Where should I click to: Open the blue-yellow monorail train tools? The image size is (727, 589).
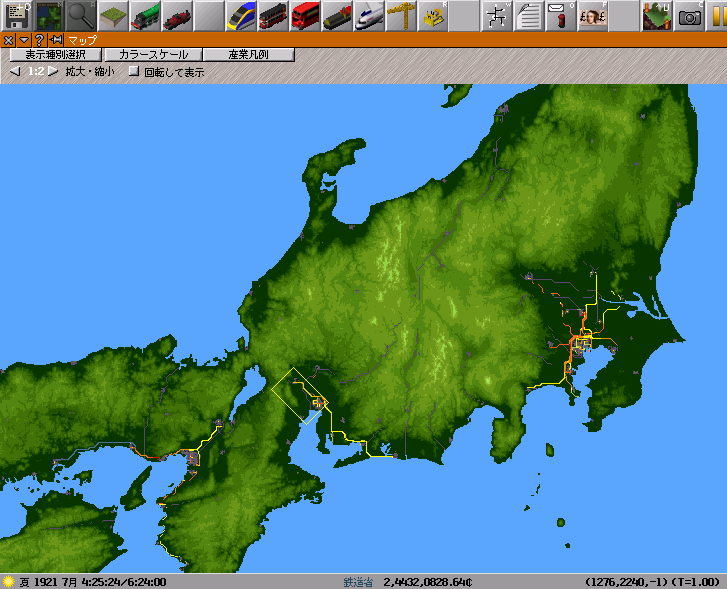click(x=241, y=16)
